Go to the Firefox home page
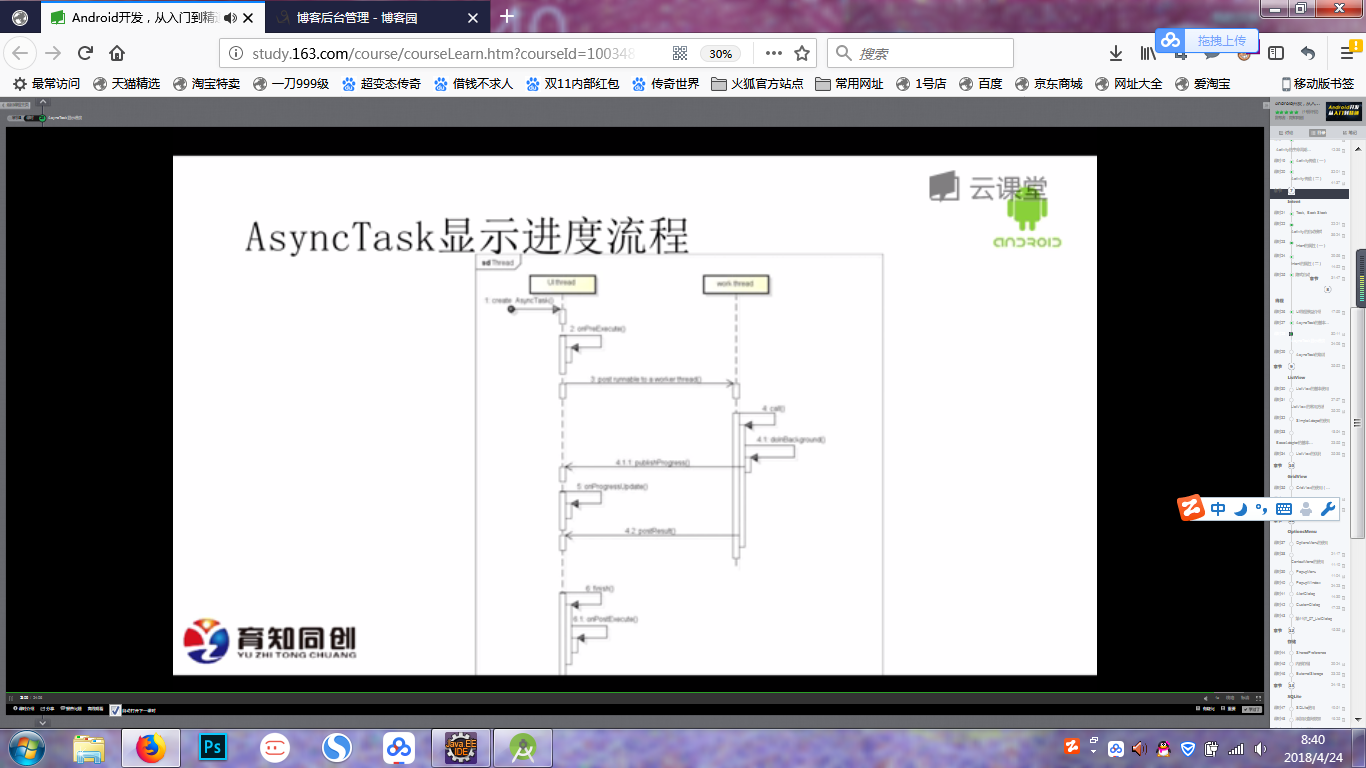The height and width of the screenshot is (768, 1366). (x=117, y=54)
